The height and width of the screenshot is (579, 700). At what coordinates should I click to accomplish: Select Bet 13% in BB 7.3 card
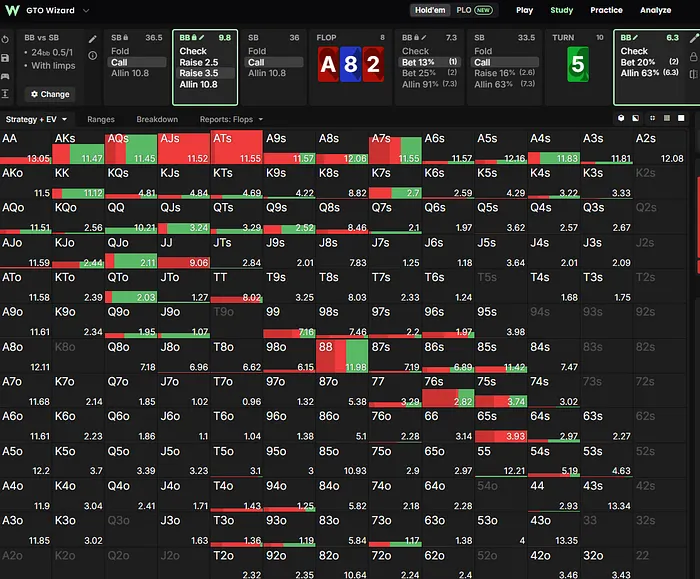click(429, 62)
